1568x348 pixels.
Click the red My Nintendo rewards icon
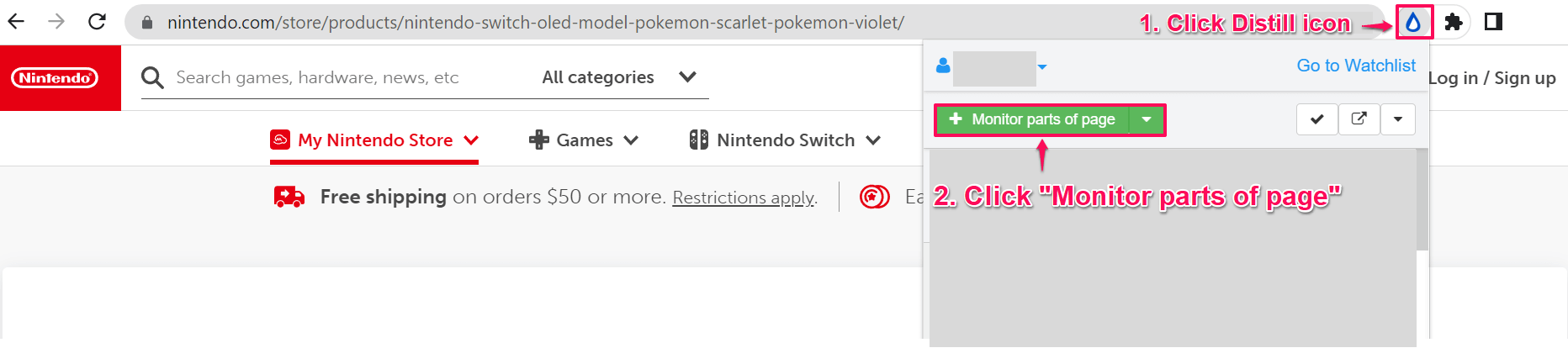(874, 197)
